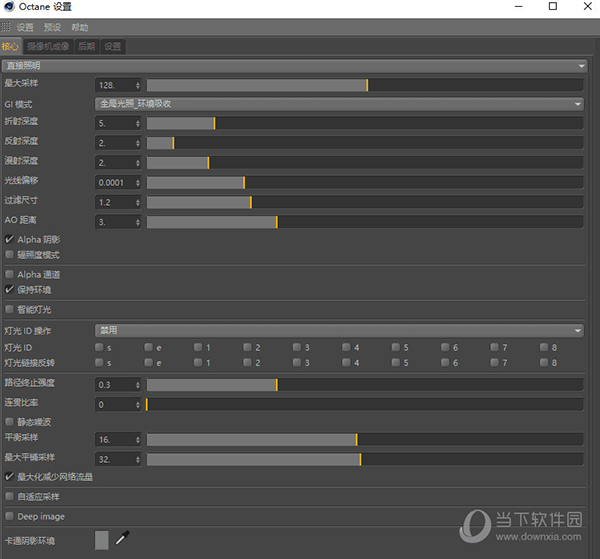This screenshot has width=600, height=559.
Task: Open the 灯光 ID 操作 dropdown
Action: point(339,330)
